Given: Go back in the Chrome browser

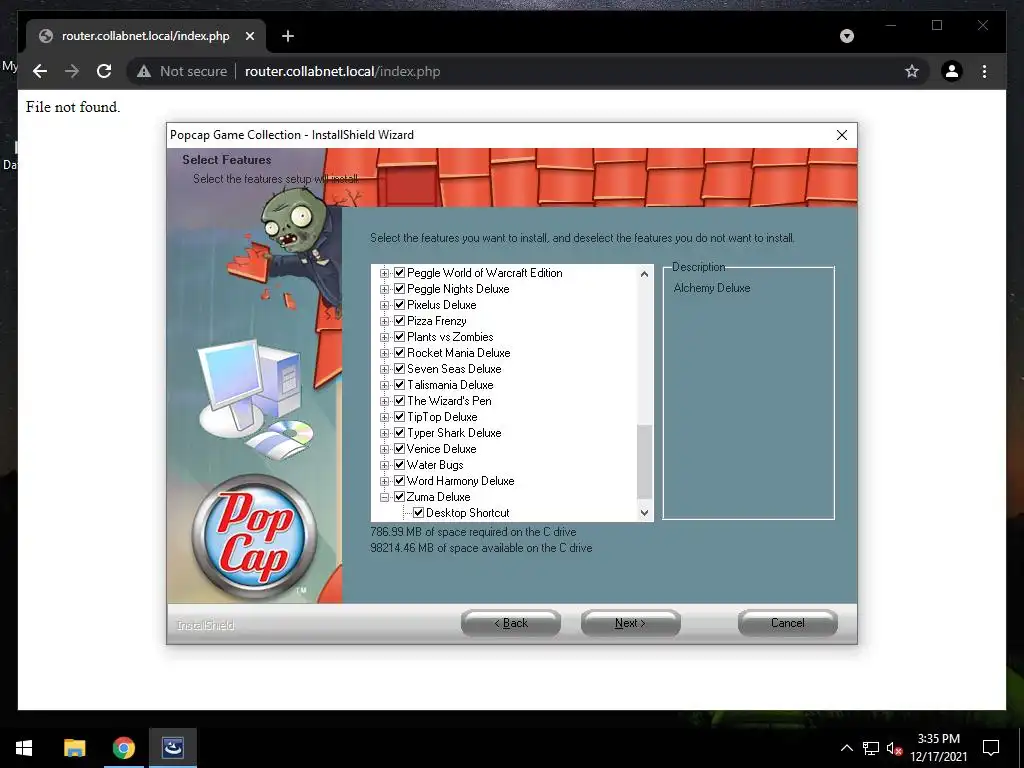Looking at the screenshot, I should click(x=40, y=71).
